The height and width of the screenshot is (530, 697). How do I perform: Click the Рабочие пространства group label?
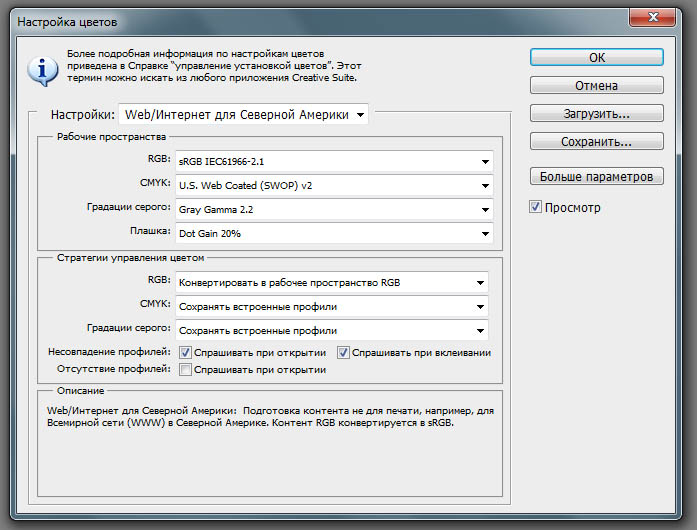[111, 137]
